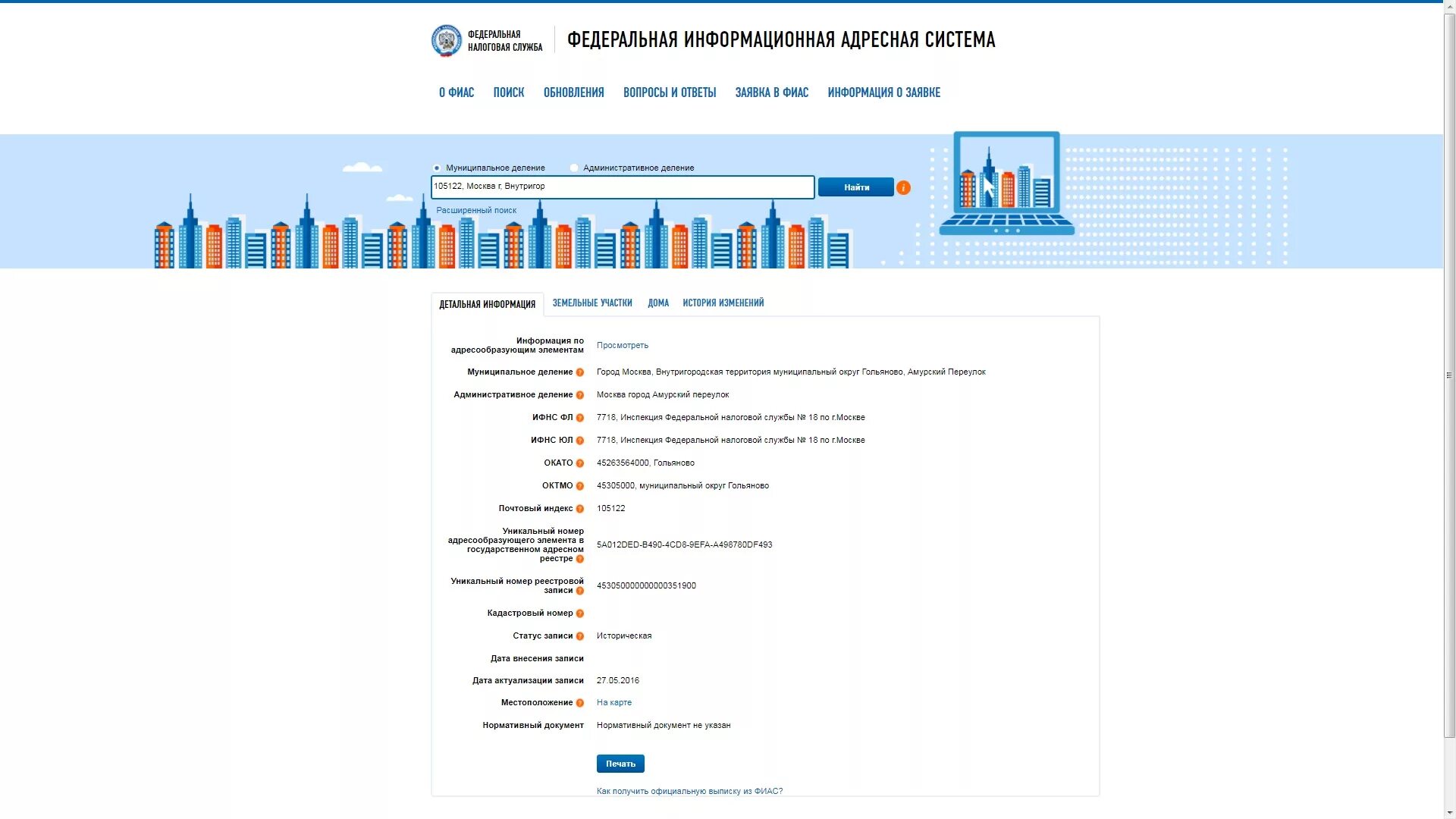Click the ИФНС ЮЛ value 7718 inspection text
The image size is (1456, 819).
coord(731,441)
